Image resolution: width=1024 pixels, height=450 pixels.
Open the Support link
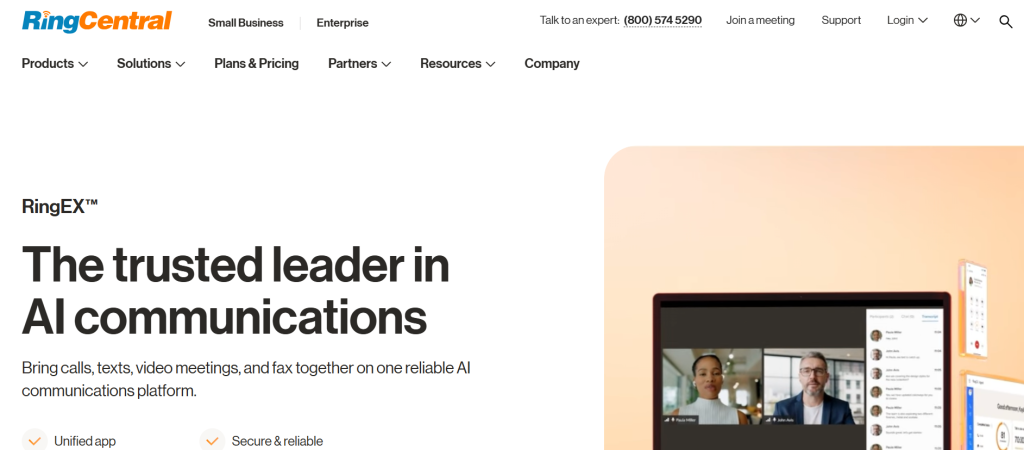point(841,20)
